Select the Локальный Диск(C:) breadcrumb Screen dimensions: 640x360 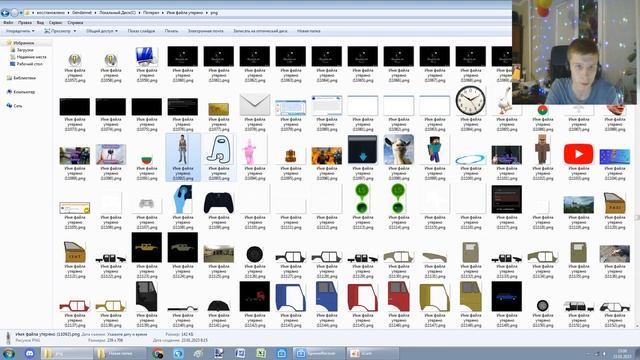tap(118, 13)
